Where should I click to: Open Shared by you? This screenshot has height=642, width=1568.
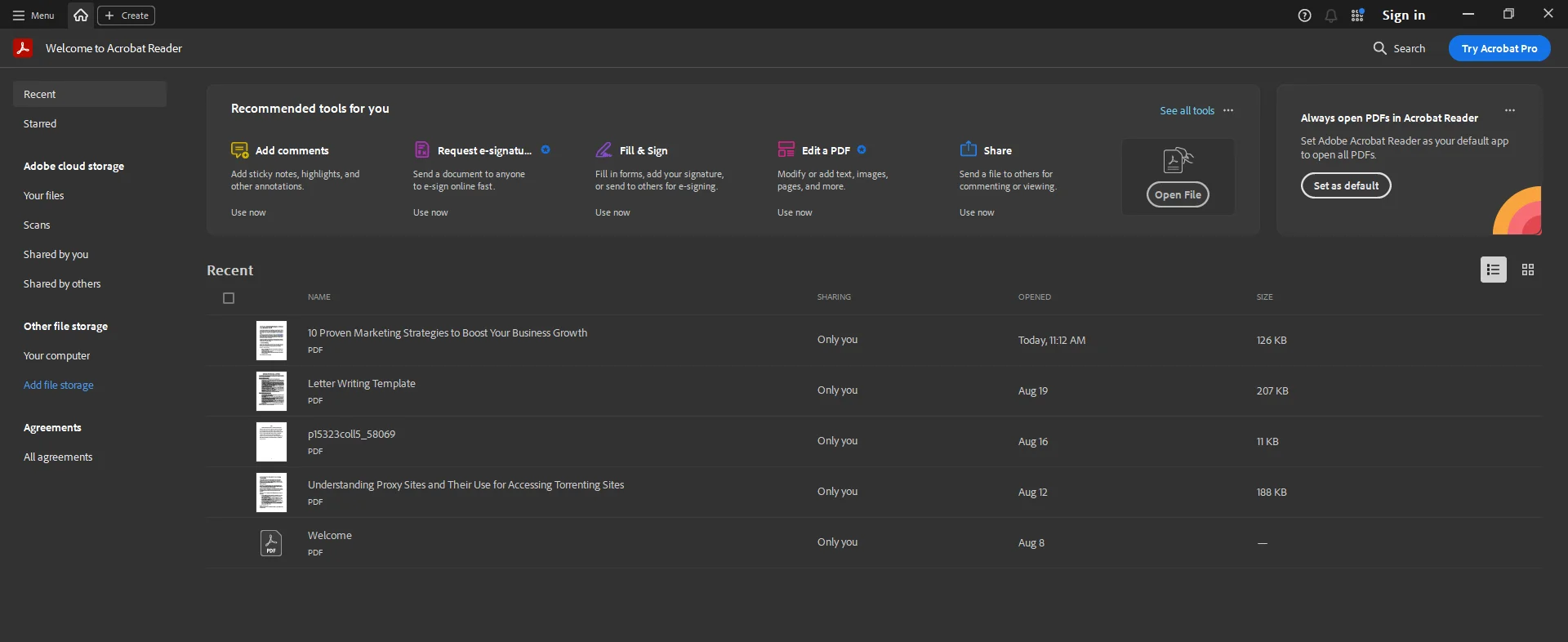[x=56, y=254]
